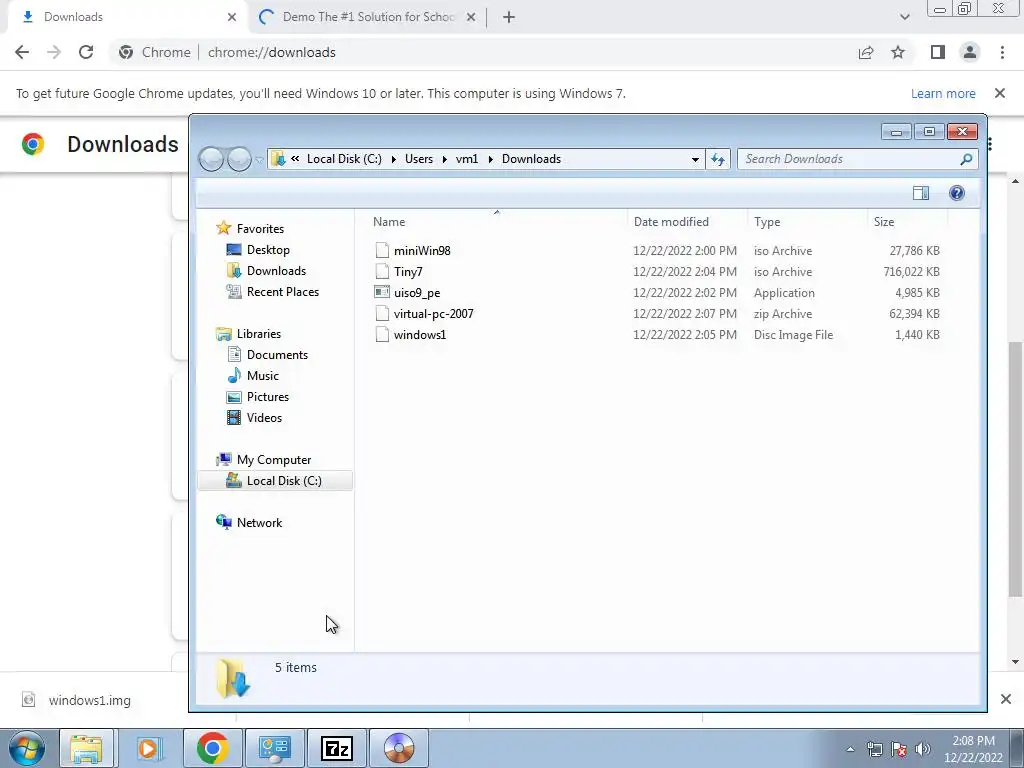This screenshot has height=768, width=1024.
Task: Click Chrome page vertical scrollbar thumb
Action: (x=1015, y=469)
